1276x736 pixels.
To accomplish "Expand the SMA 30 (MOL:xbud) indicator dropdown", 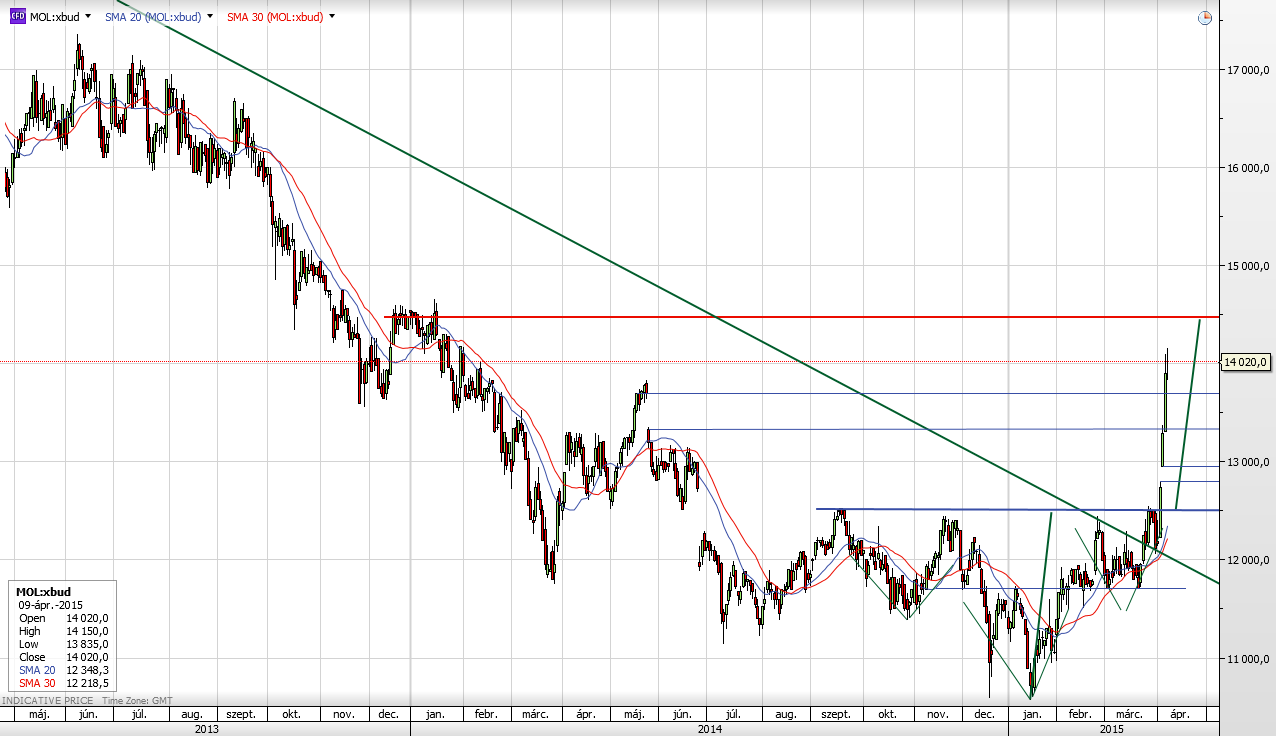I will point(332,17).
